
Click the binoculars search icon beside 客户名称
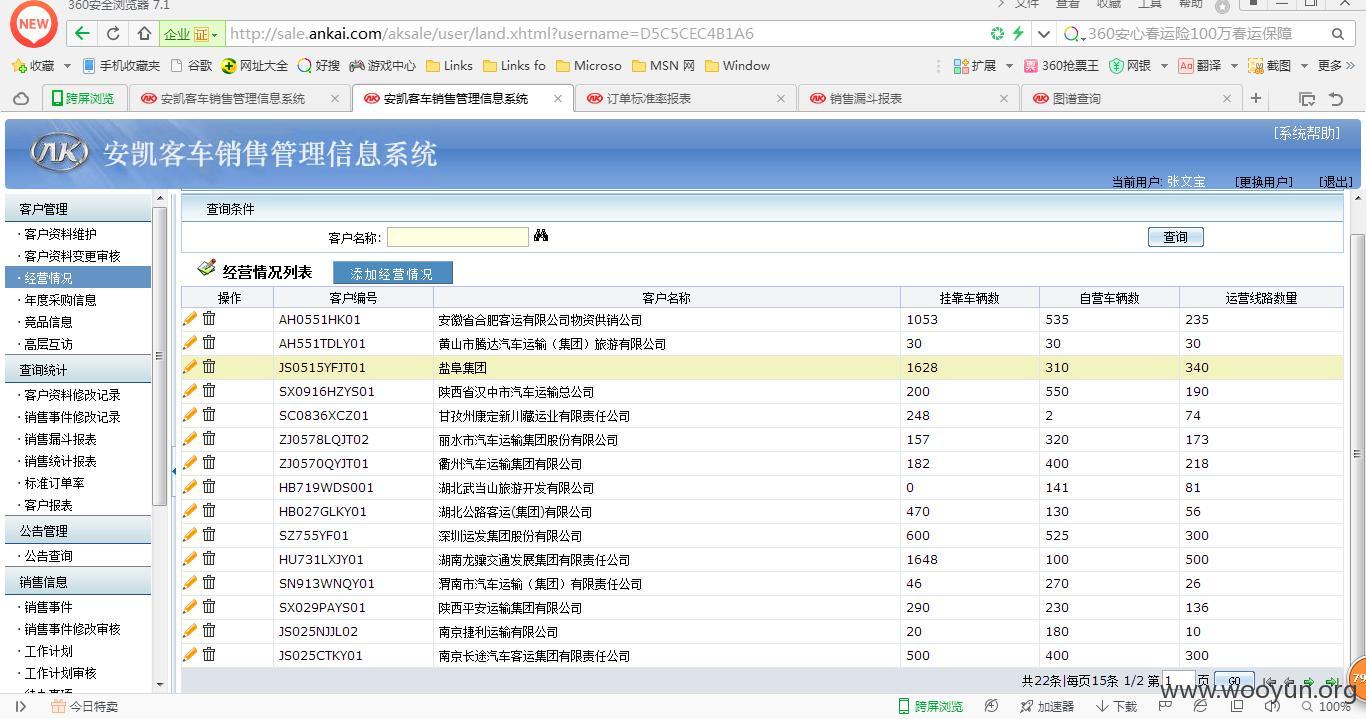pyautogui.click(x=541, y=236)
